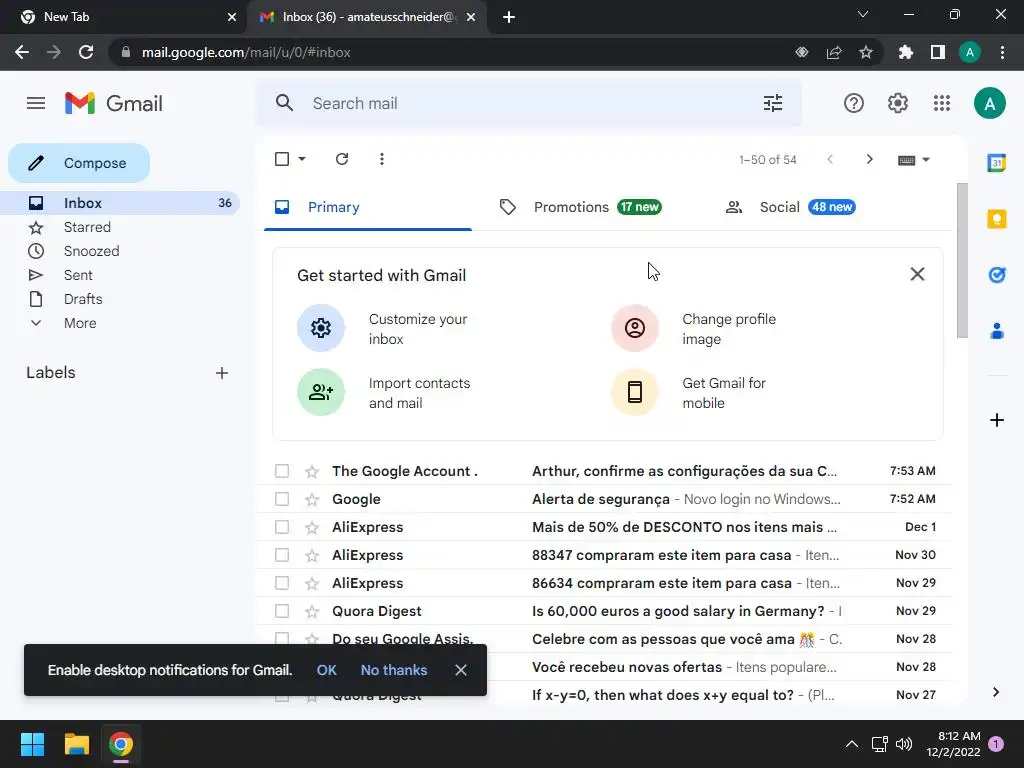Show hidden system tray icons
The width and height of the screenshot is (1024, 768).
click(x=852, y=744)
